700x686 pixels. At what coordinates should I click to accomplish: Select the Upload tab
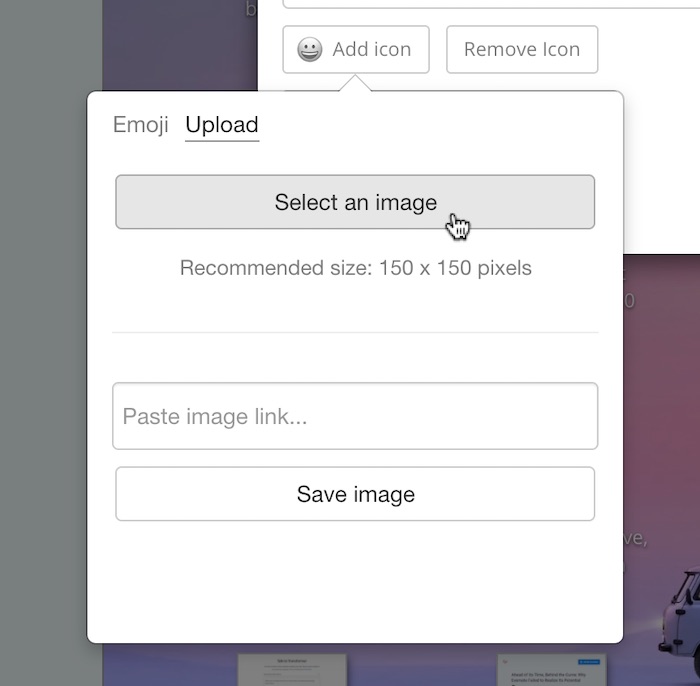[222, 125]
